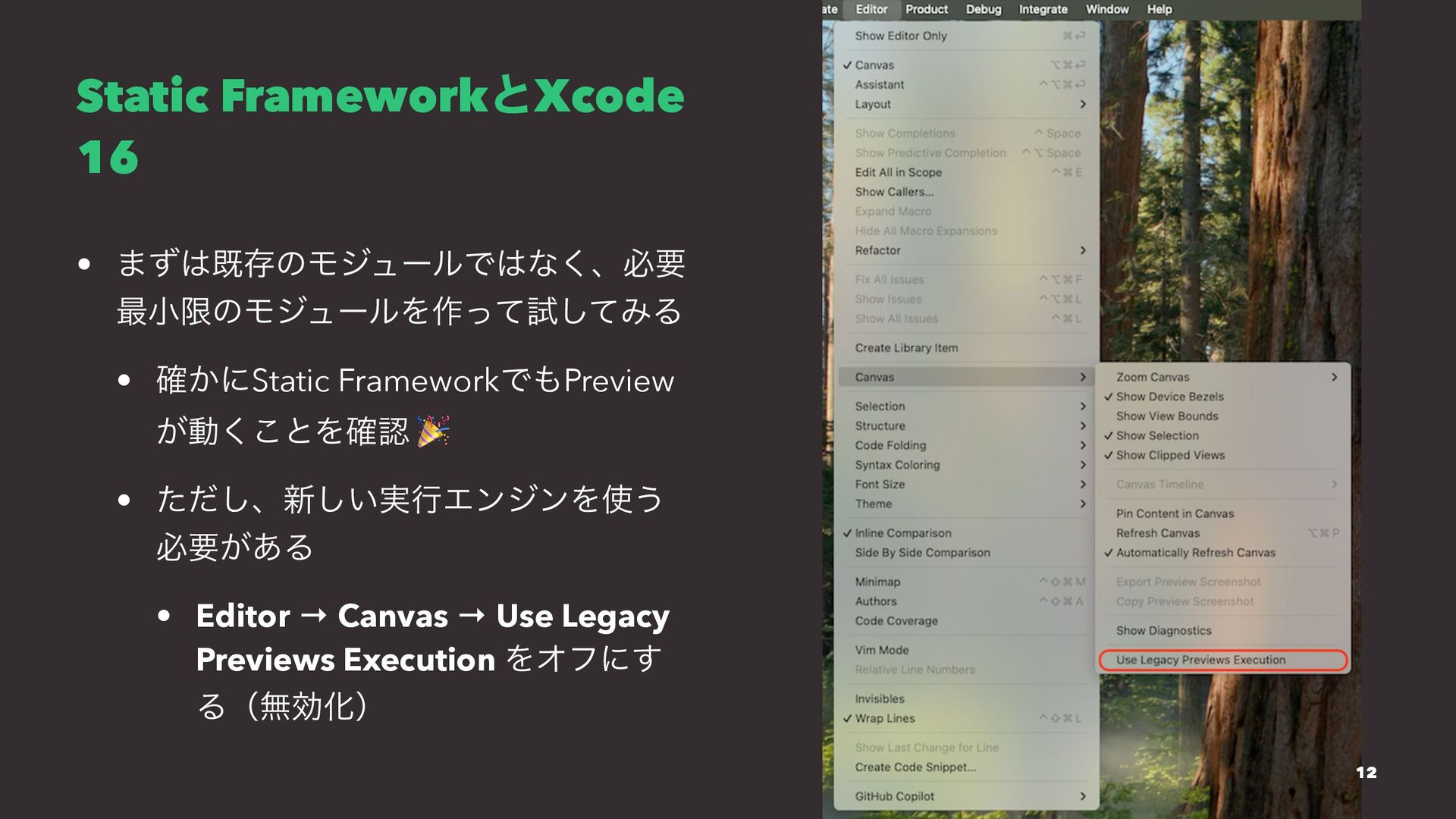Select Side By Side Comparison
This screenshot has height=819, width=1456.
coord(966,554)
